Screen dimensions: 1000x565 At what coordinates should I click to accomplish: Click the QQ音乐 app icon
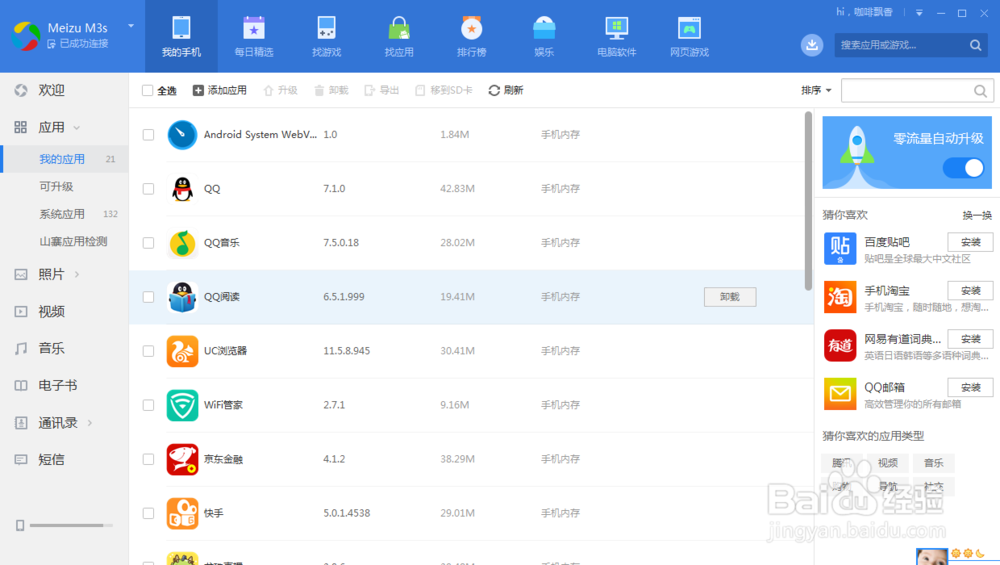(x=182, y=243)
